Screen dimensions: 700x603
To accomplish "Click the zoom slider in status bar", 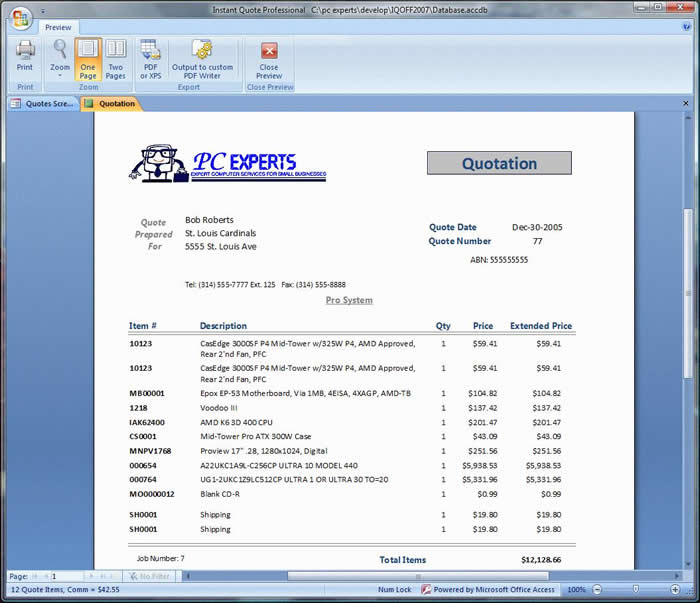I will pos(638,590).
